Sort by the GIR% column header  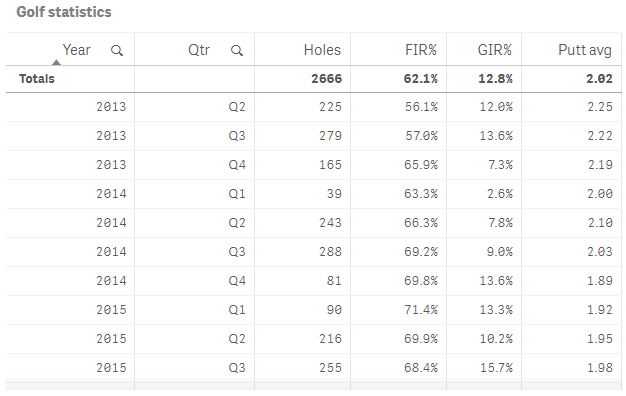(x=495, y=50)
